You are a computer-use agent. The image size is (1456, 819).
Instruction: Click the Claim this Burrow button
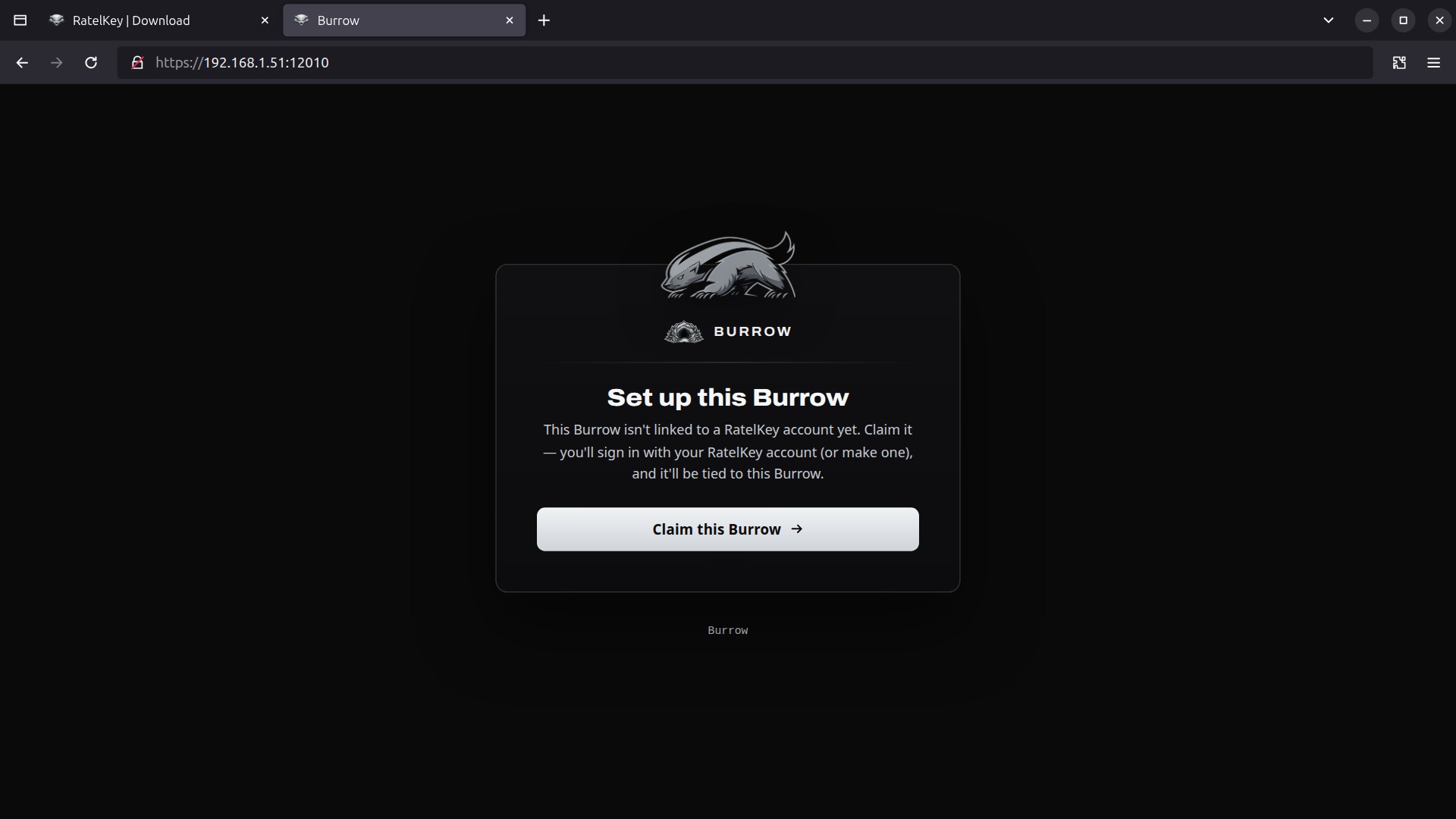[727, 529]
